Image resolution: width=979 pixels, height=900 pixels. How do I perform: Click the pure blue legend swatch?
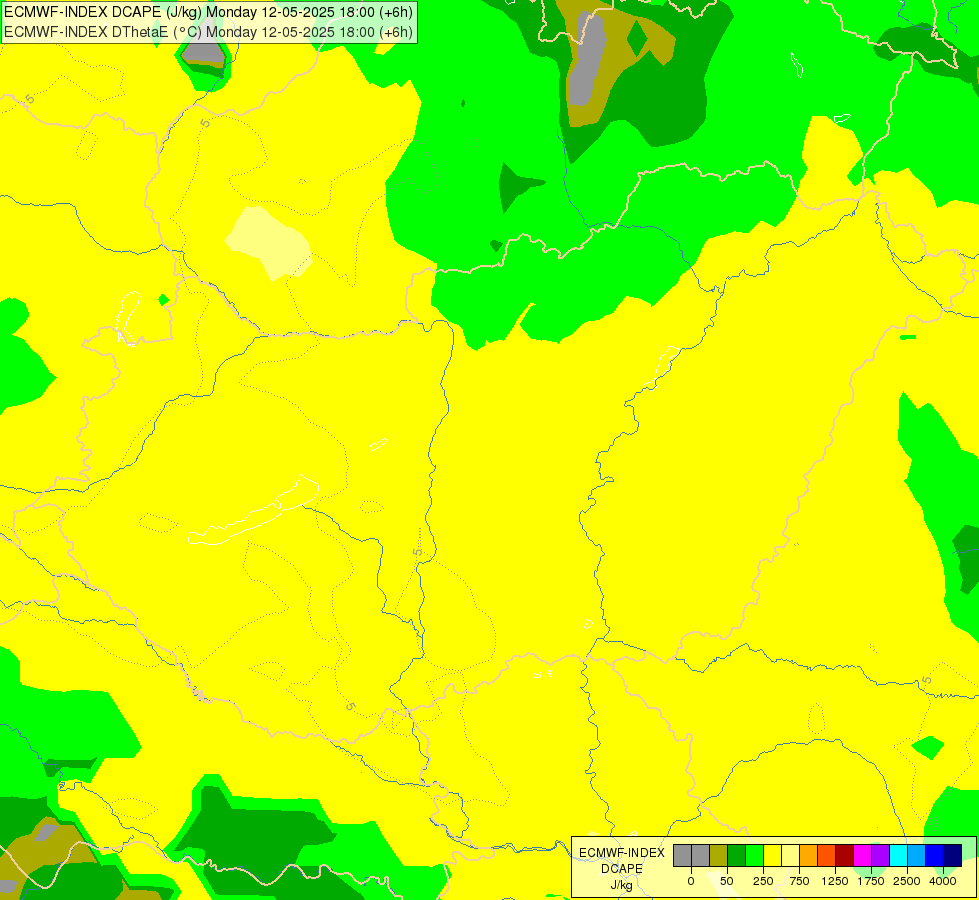coord(935,855)
